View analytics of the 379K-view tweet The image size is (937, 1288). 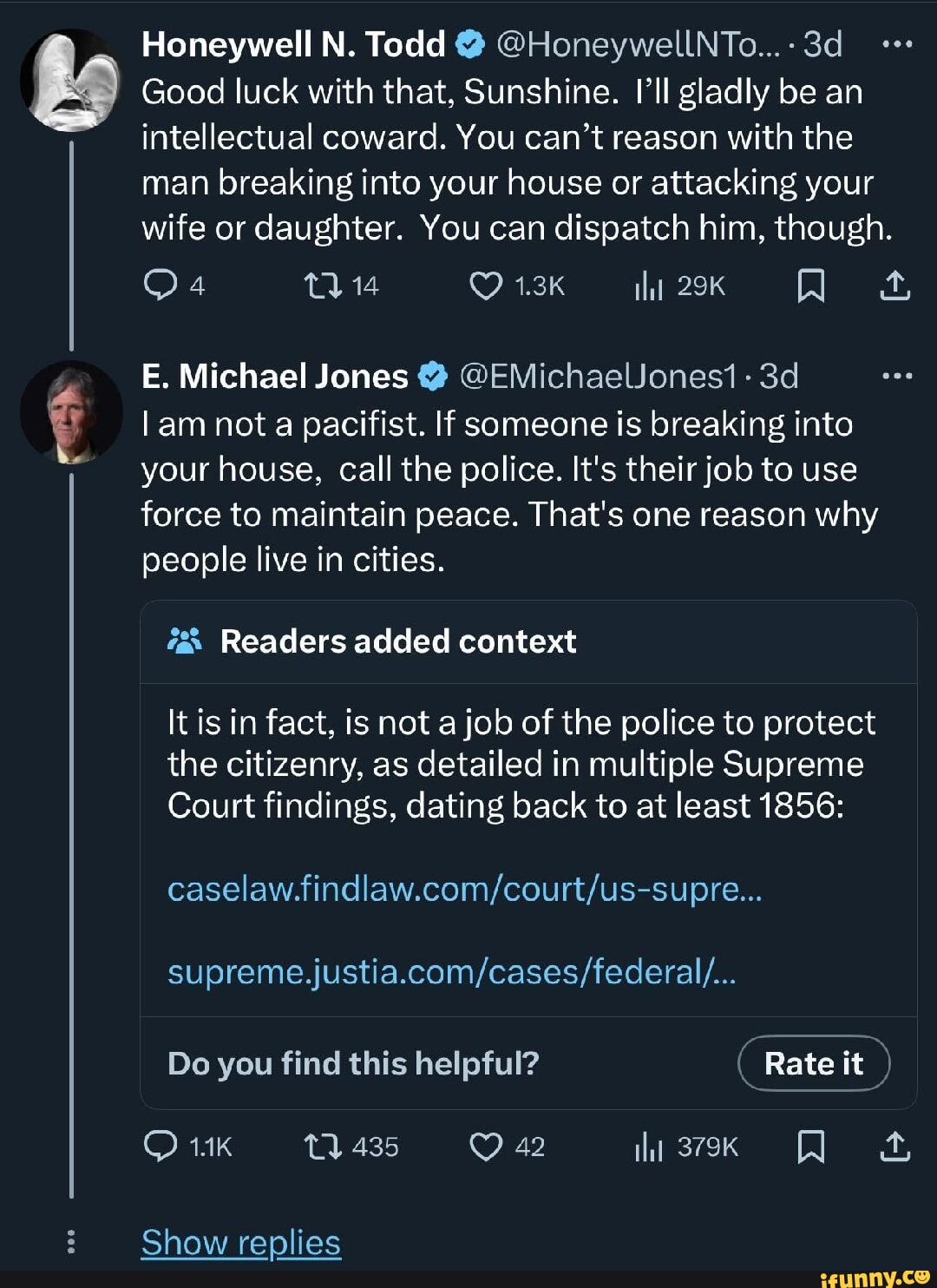coord(649,1147)
